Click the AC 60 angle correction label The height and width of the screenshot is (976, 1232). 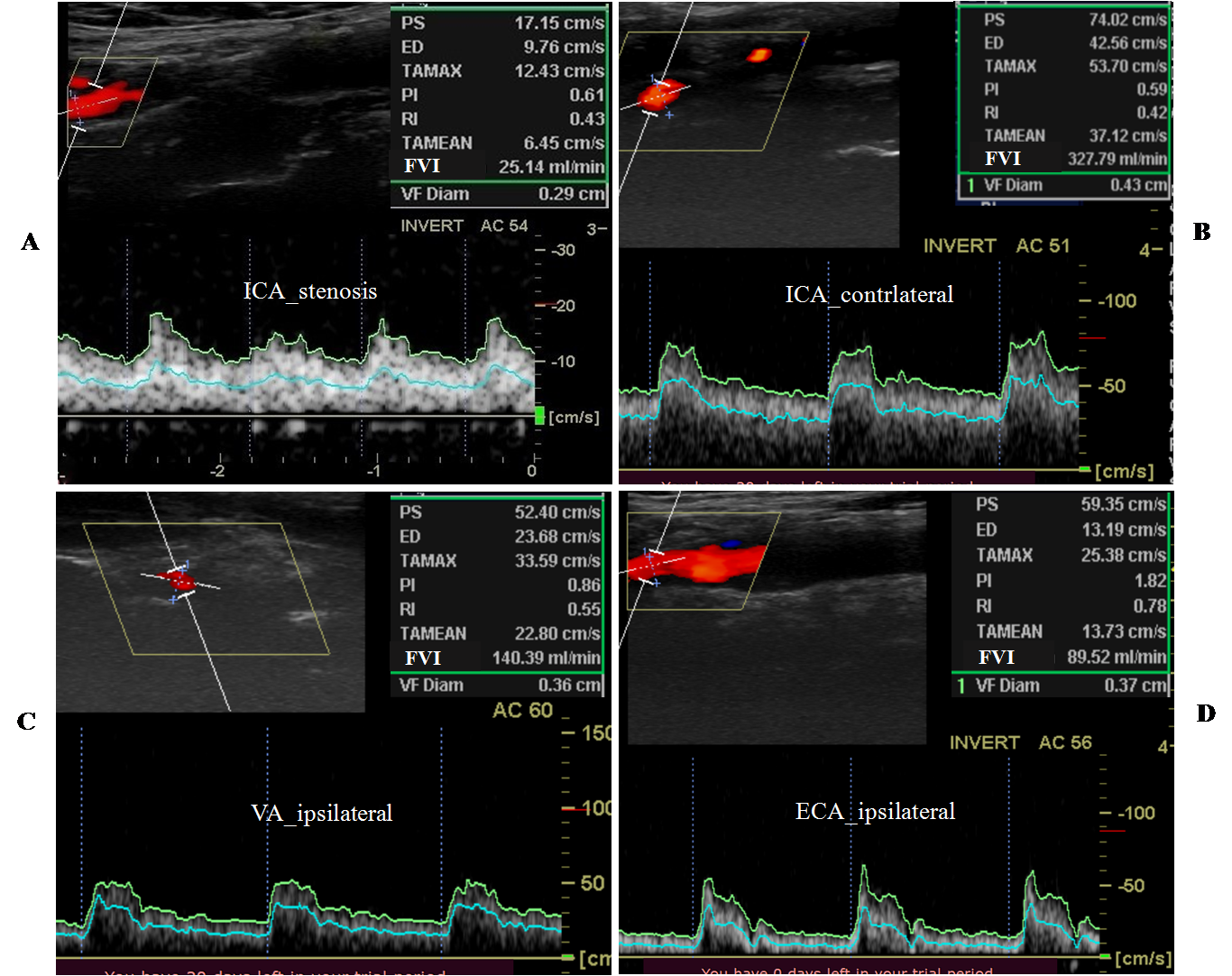coord(522,711)
